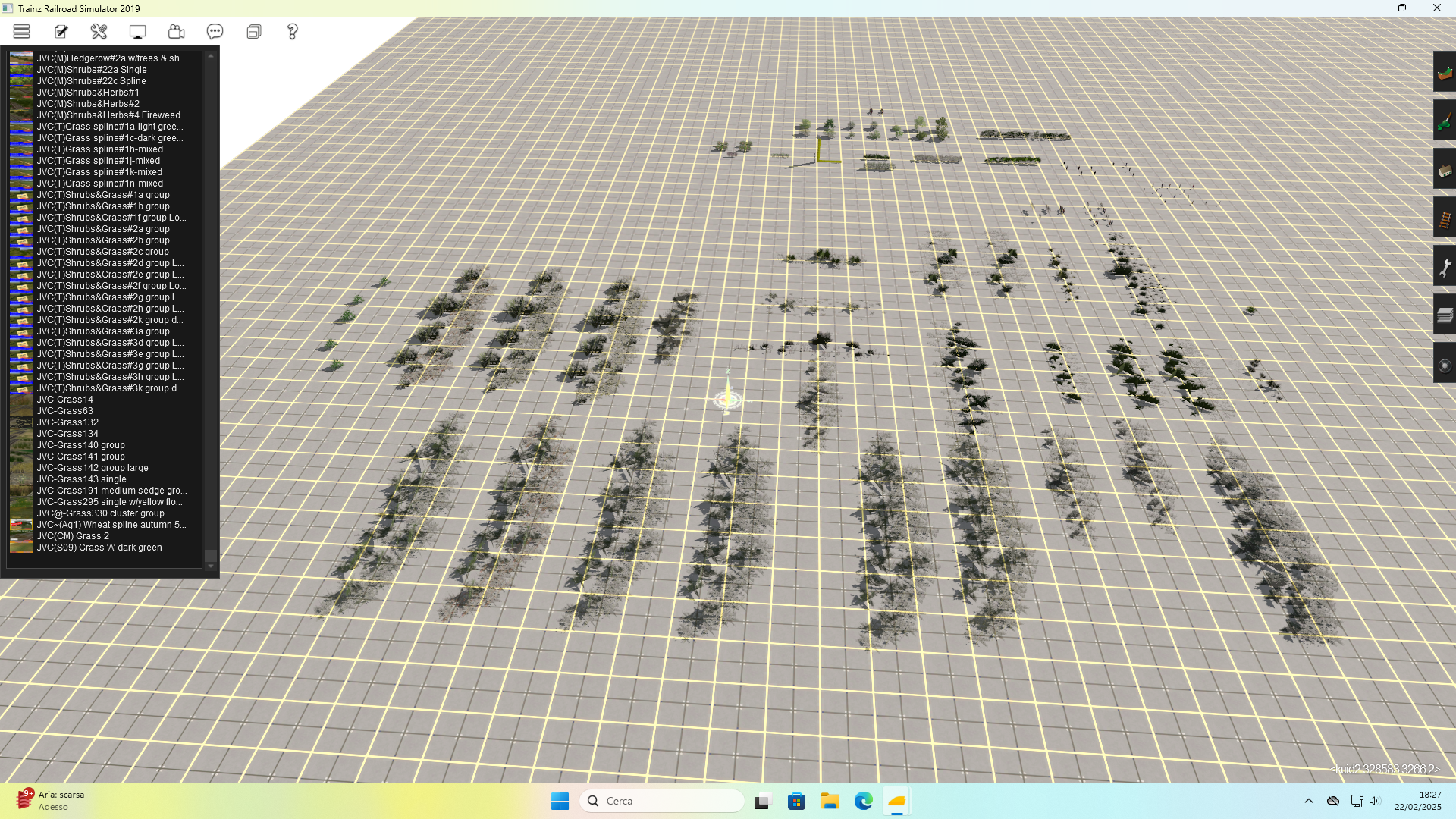Select JVC(T)Shrubs&Grass#1b group
The image size is (1456, 819).
(103, 206)
